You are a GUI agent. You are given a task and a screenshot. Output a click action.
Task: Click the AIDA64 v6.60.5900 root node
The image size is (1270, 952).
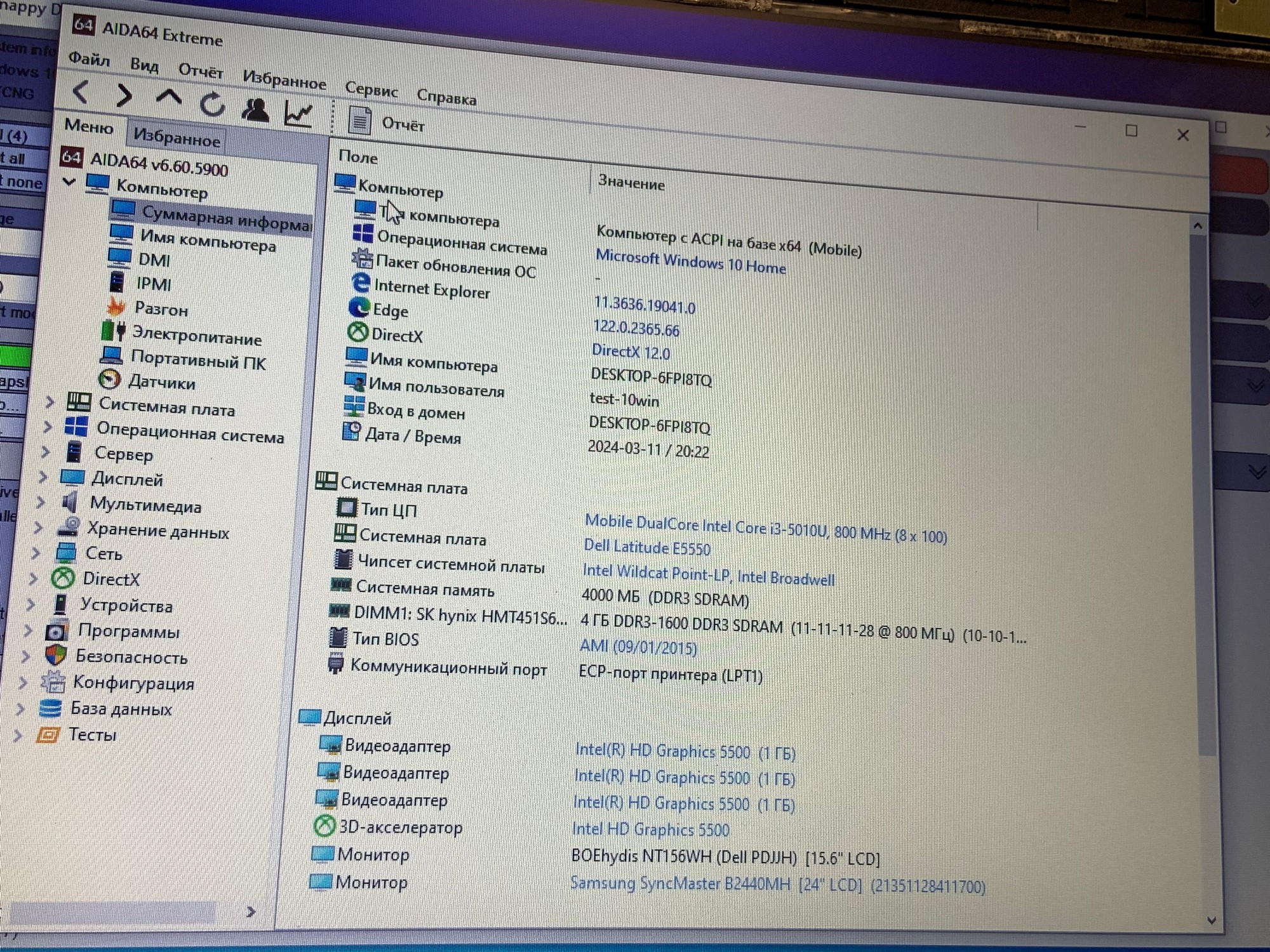coord(159,164)
